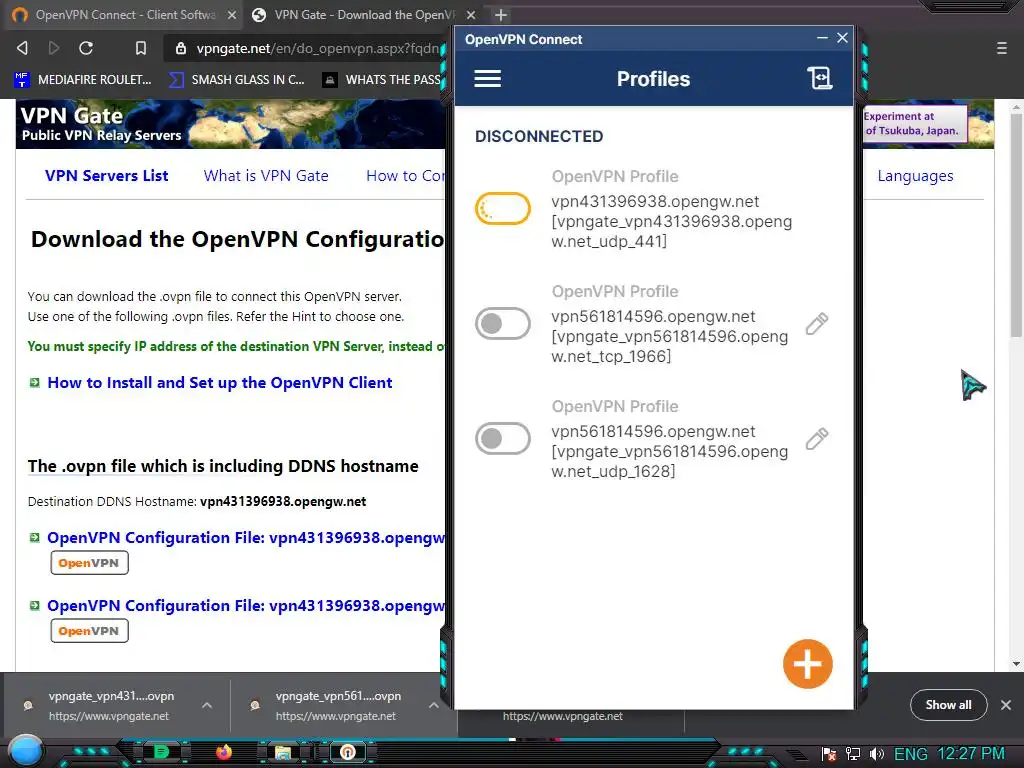Click the scrollbar down arrow
This screenshot has height=768, width=1024.
tap(1016, 664)
